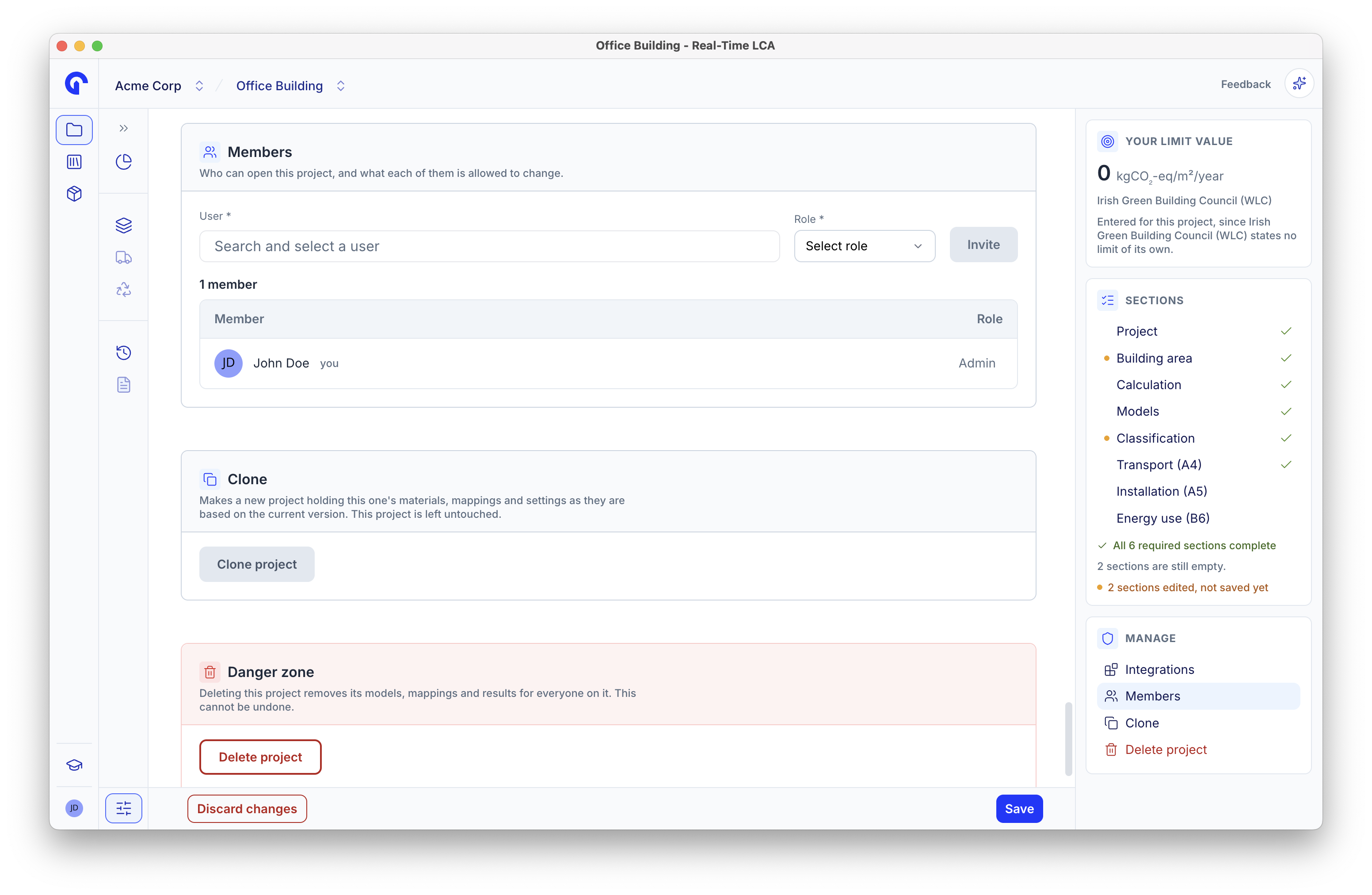Click the Feedback link
The width and height of the screenshot is (1372, 895).
[1245, 84]
